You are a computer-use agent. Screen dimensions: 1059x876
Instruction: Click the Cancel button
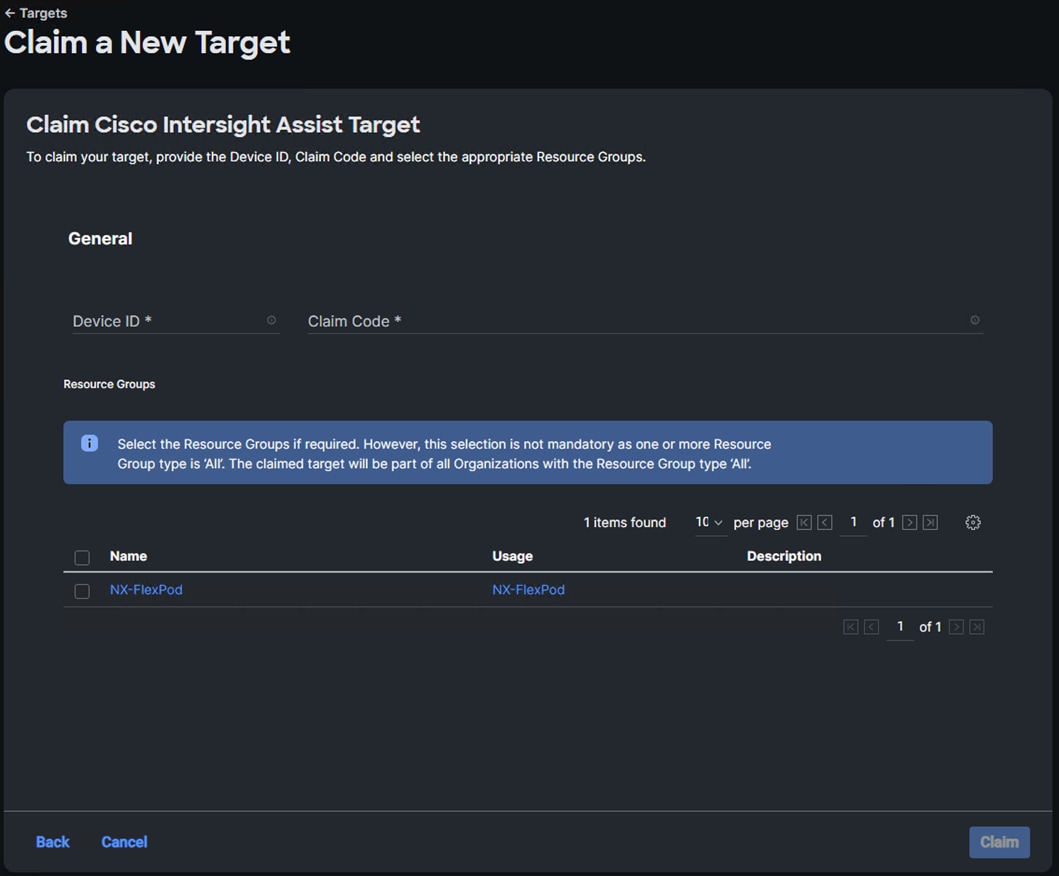click(x=124, y=842)
